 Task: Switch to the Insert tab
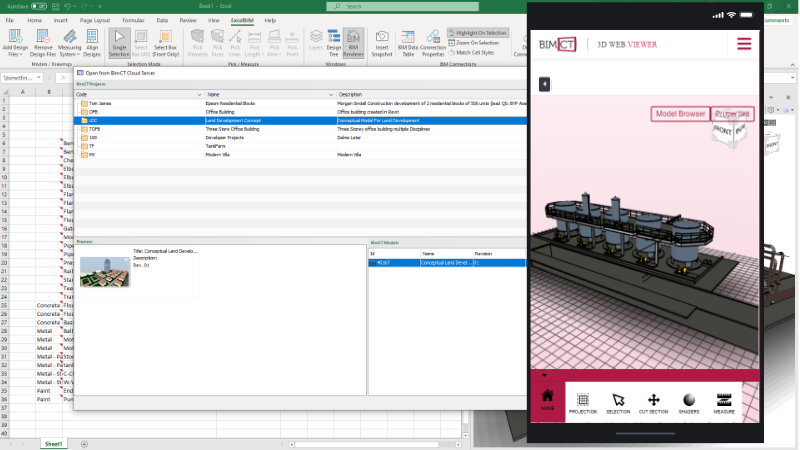(60, 20)
